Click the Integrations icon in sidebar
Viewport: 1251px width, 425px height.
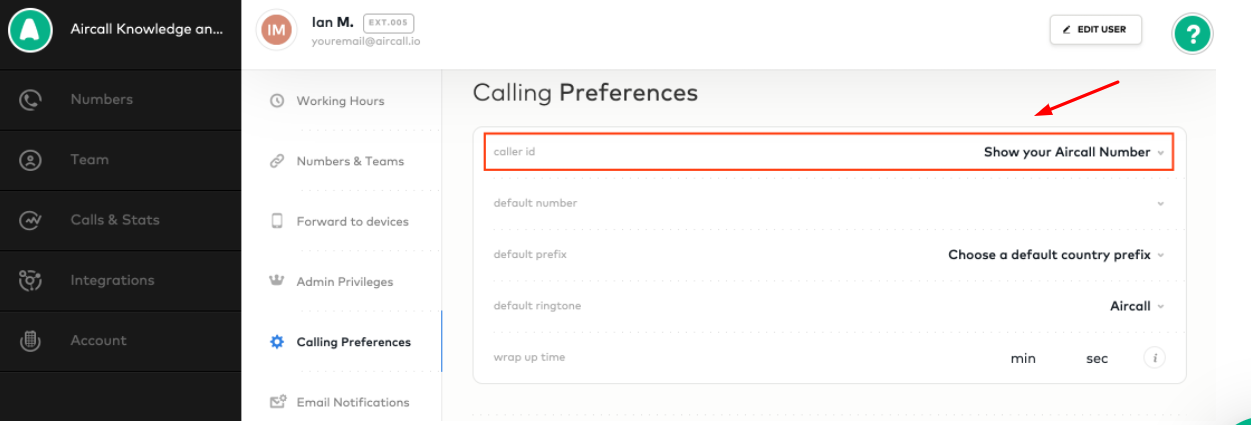(30, 280)
